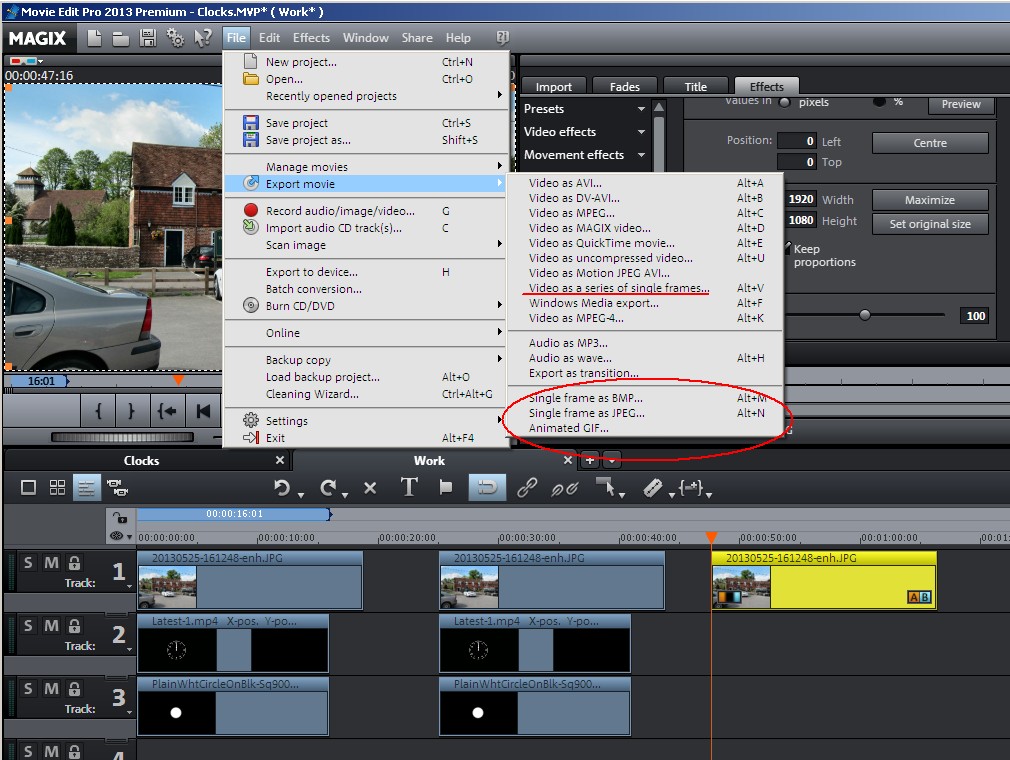Choose Animated GIF from the export submenu
The height and width of the screenshot is (760, 1010).
(x=568, y=428)
